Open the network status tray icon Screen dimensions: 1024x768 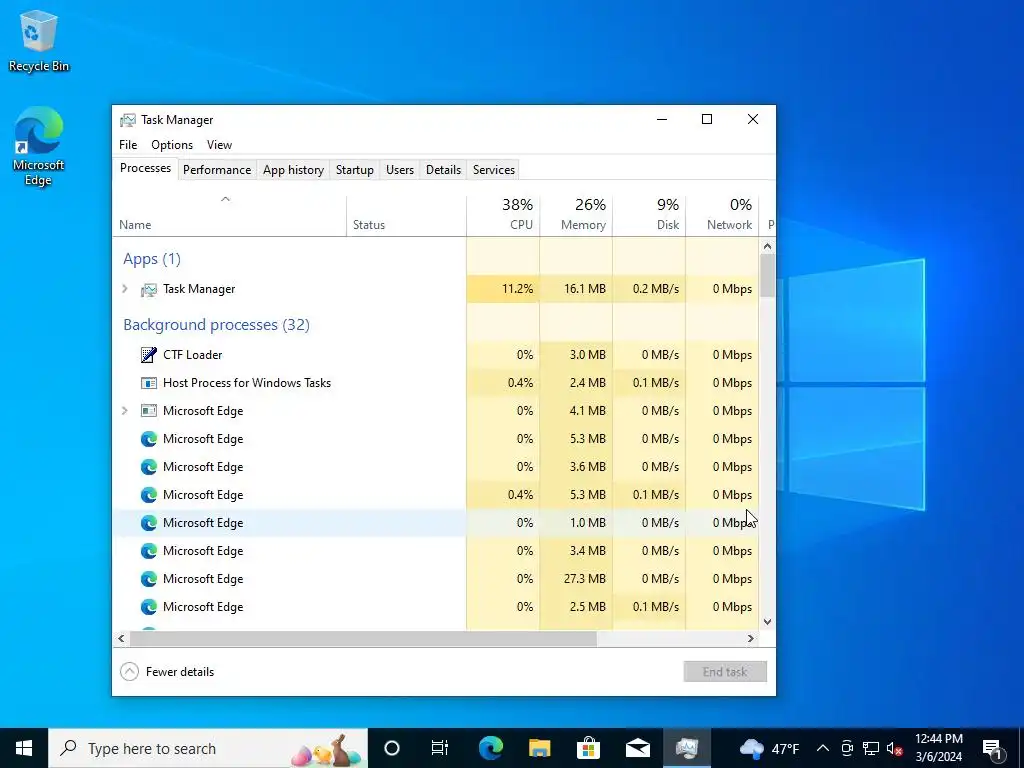tap(871, 748)
